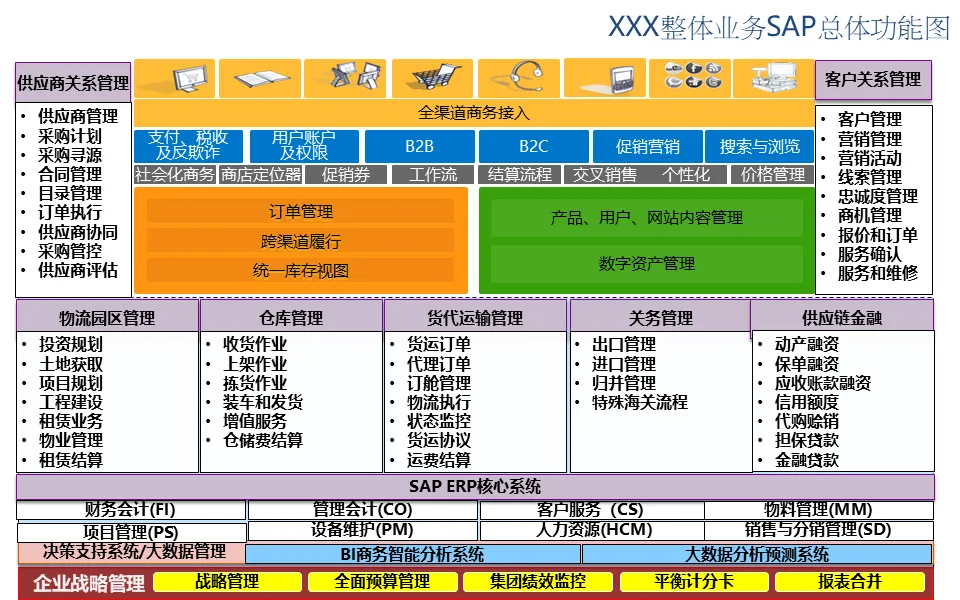Click the 忠诚度管理 list item
Screen dimensions: 960x600
pos(878,197)
